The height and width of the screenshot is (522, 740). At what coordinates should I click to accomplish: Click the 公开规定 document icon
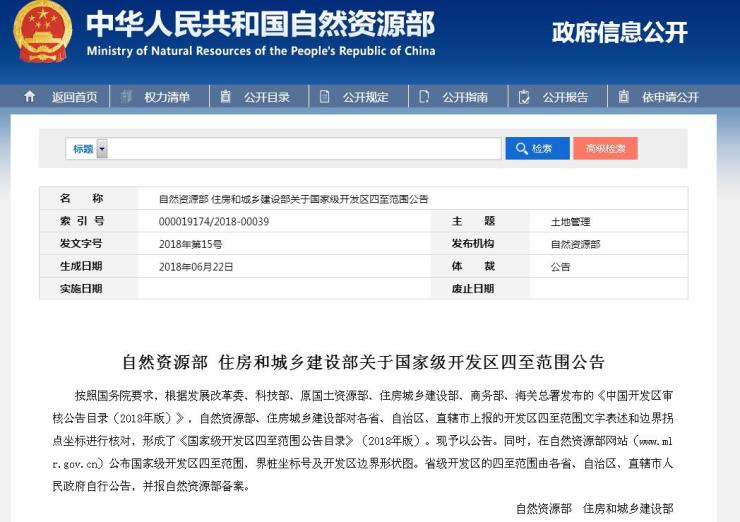click(x=325, y=97)
